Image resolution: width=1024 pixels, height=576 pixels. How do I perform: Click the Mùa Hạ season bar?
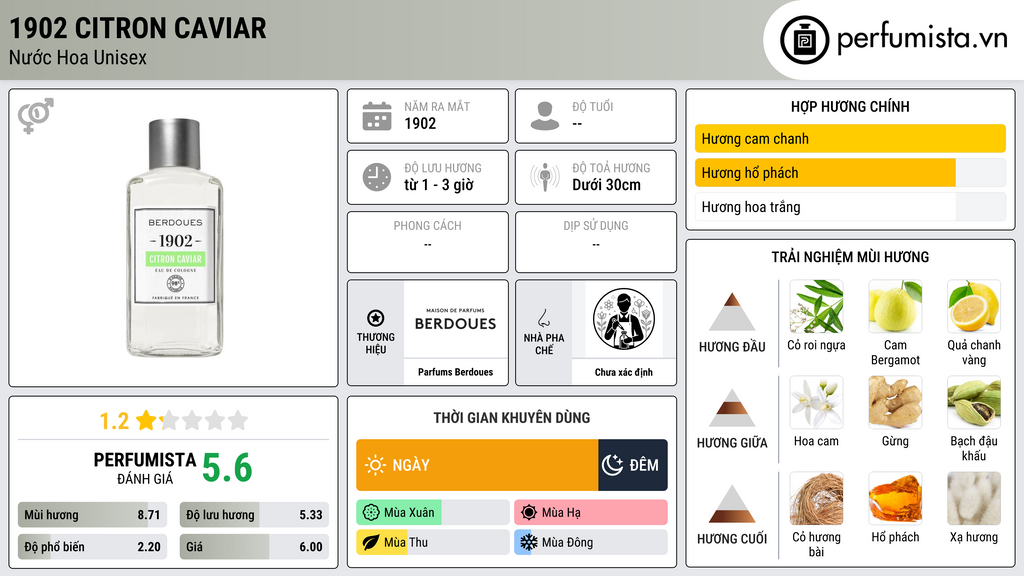tap(591, 513)
